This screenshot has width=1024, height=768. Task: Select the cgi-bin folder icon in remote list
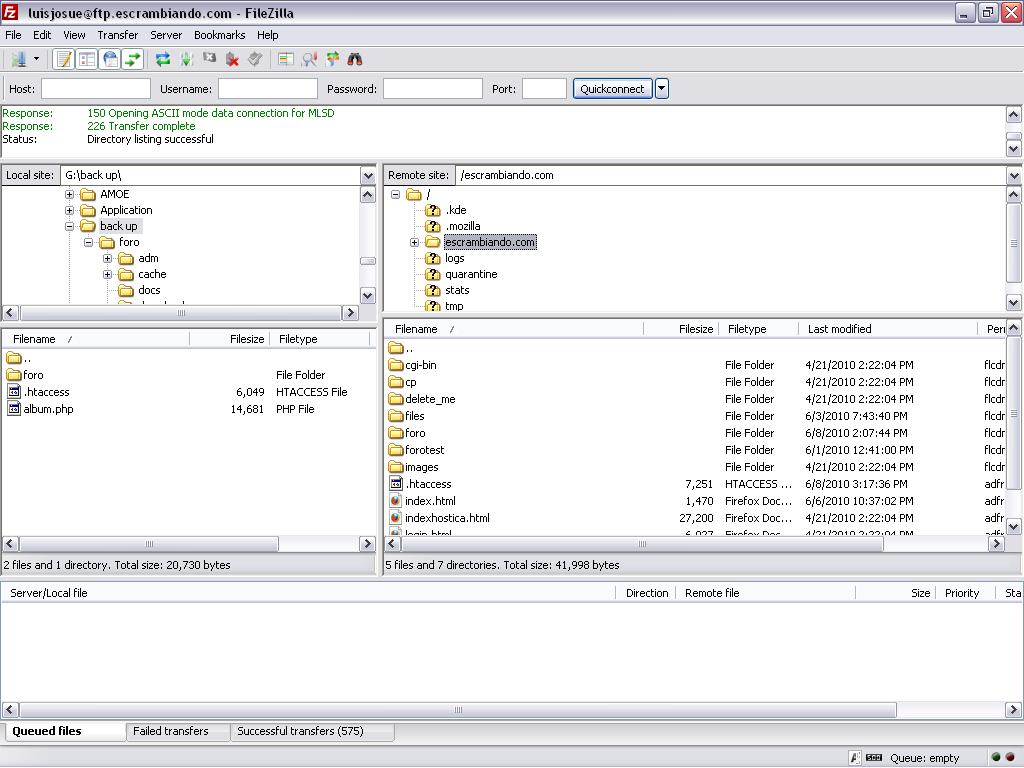click(x=396, y=365)
